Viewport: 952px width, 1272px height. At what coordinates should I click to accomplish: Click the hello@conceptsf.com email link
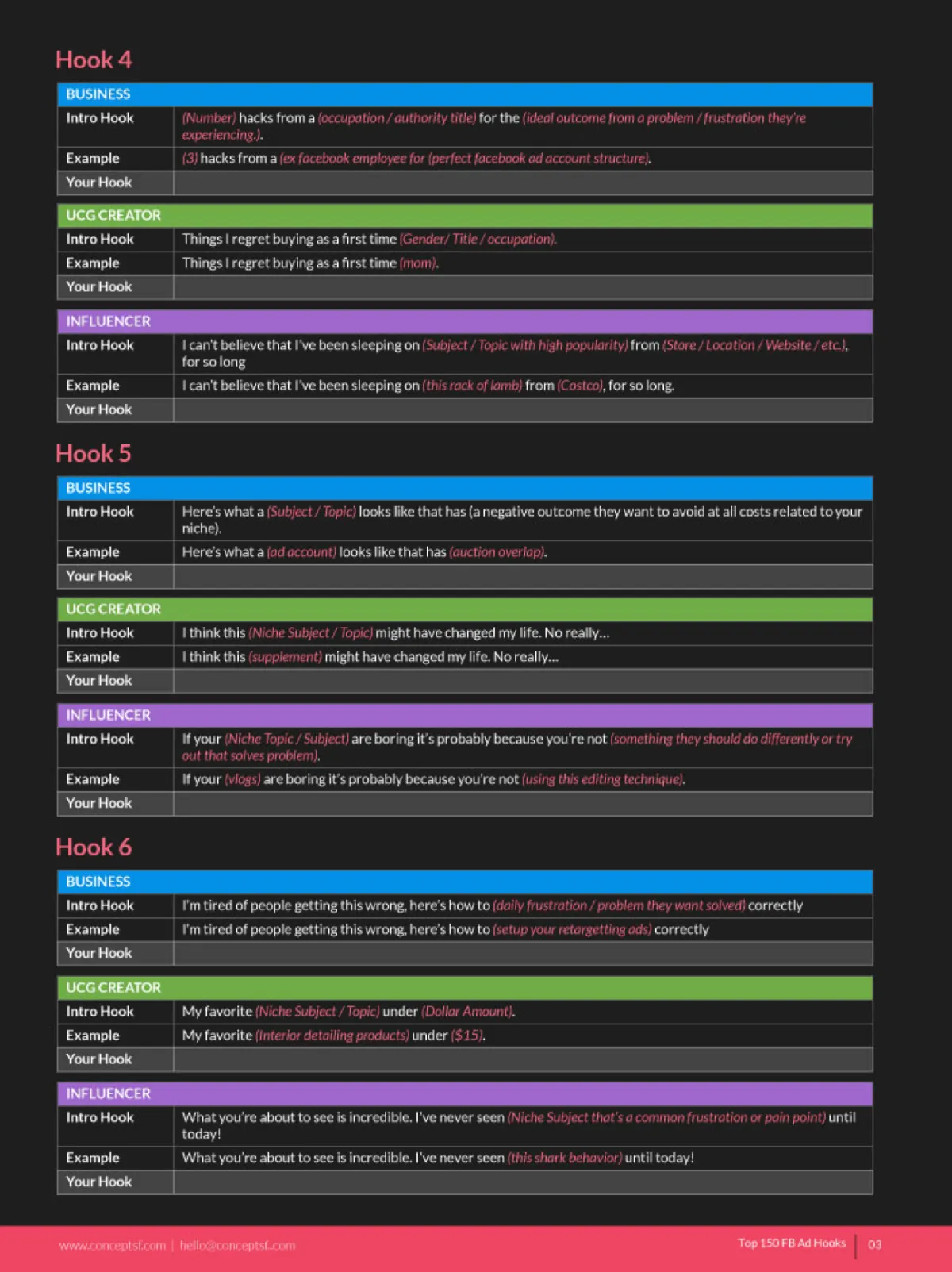tap(237, 1245)
